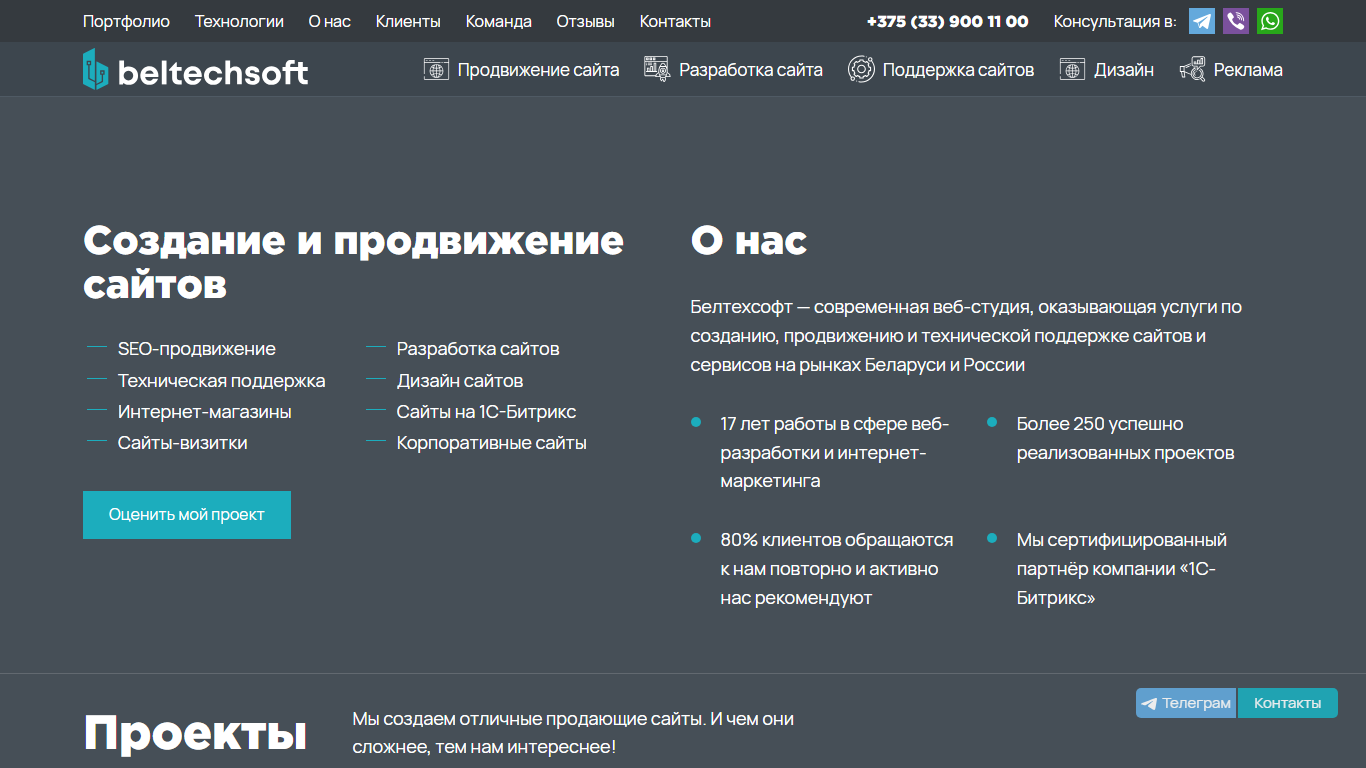Open Дизайн сайтов link
Image resolution: width=1366 pixels, height=768 pixels.
(460, 381)
